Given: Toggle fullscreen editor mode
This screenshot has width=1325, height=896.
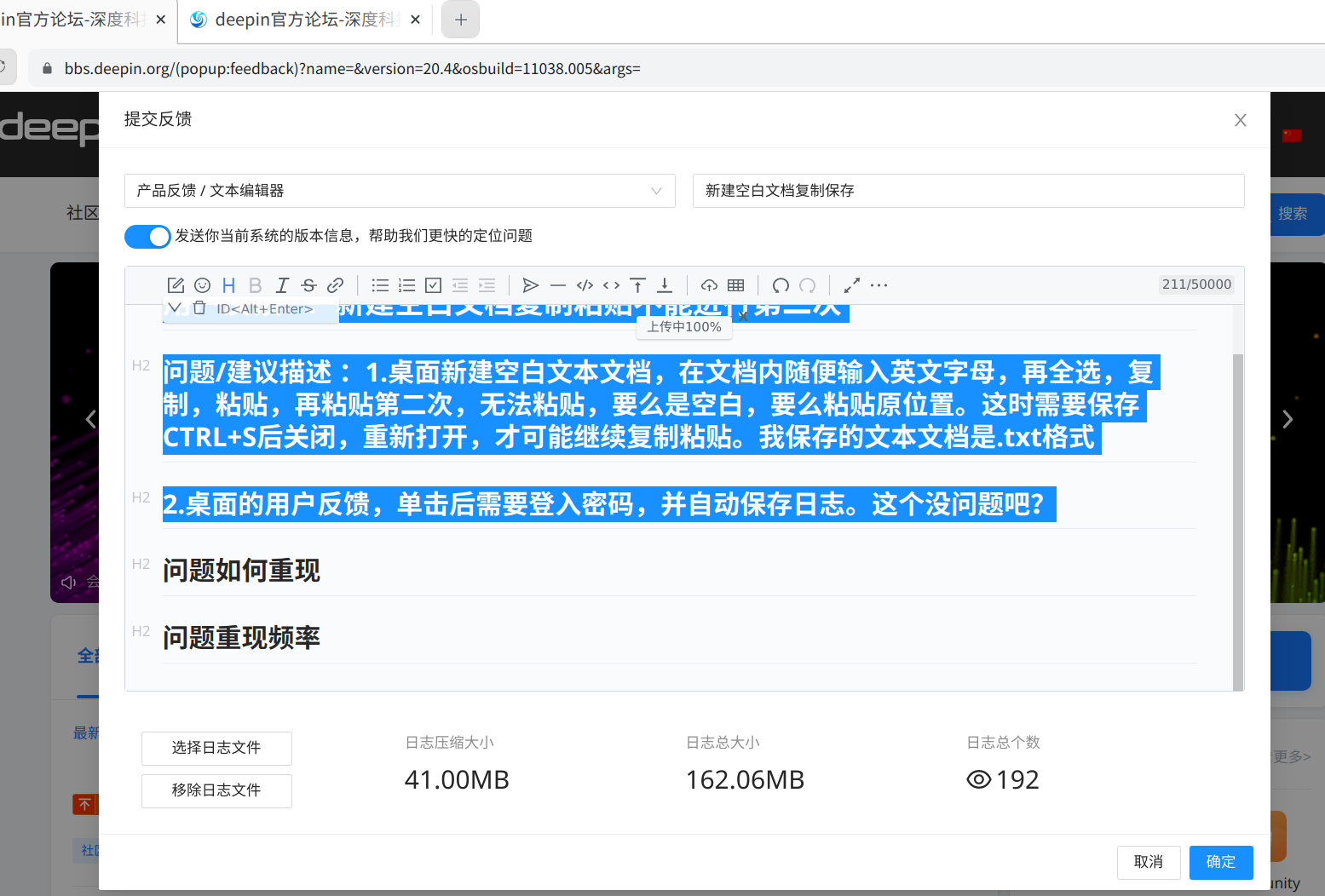Looking at the screenshot, I should point(852,285).
